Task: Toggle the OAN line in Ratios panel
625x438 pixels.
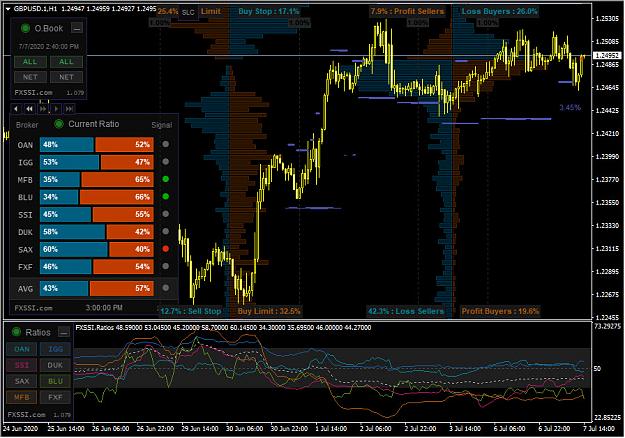Action: pos(22,349)
